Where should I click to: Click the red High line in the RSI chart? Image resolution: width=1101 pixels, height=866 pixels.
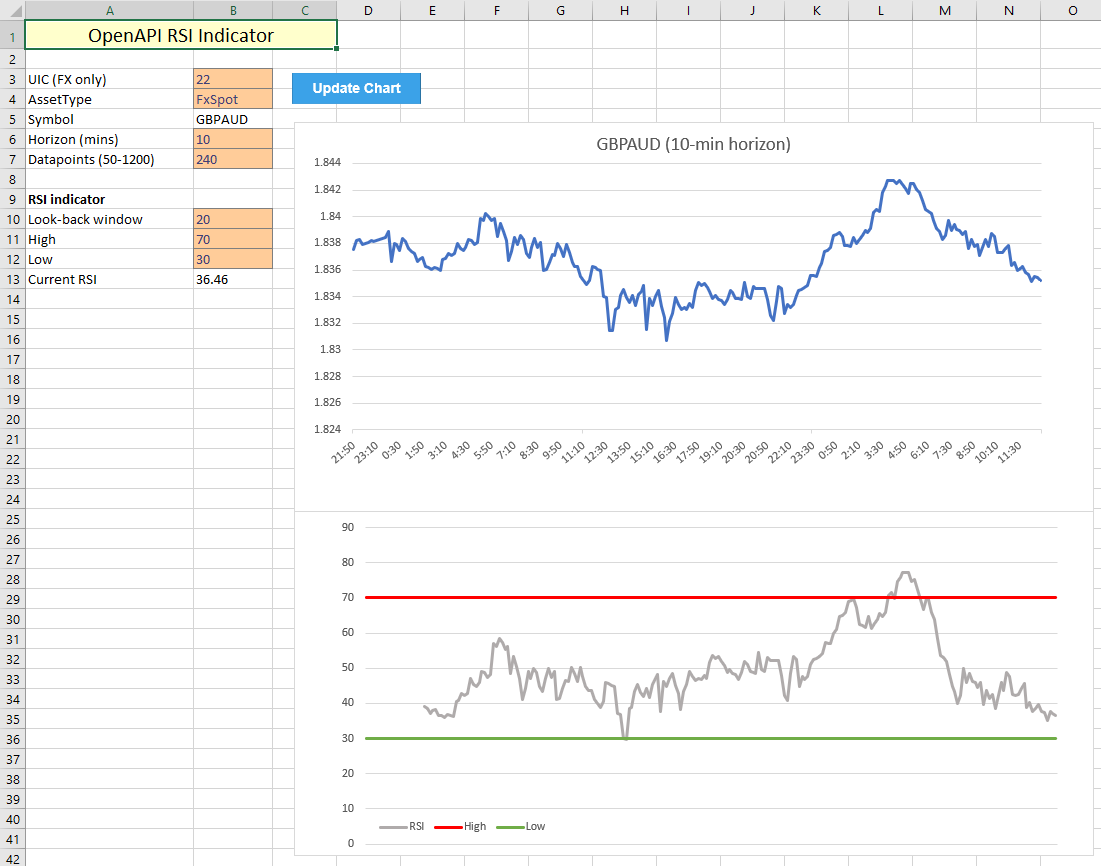(700, 597)
